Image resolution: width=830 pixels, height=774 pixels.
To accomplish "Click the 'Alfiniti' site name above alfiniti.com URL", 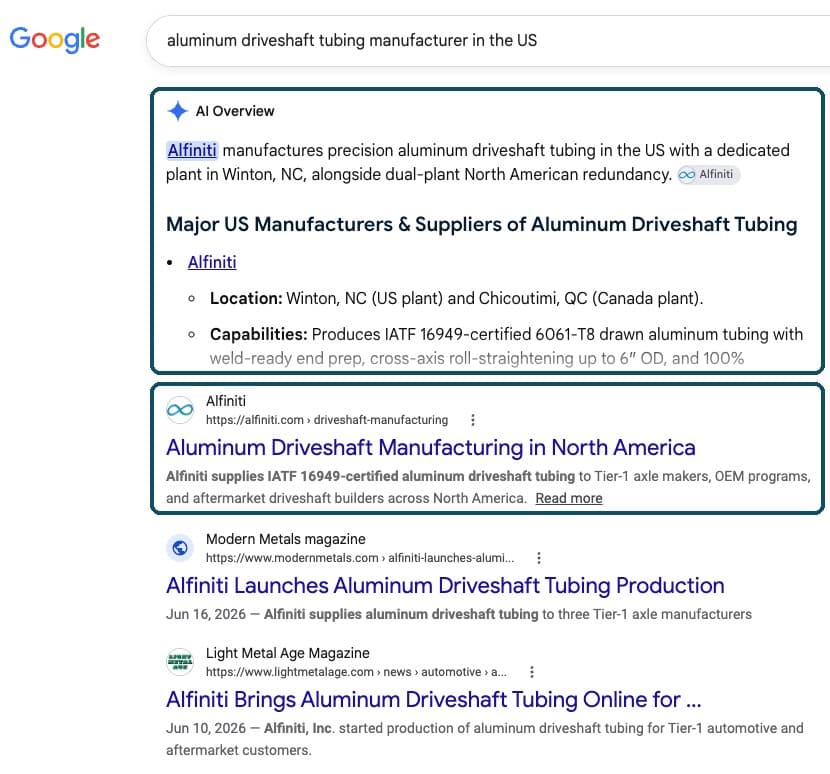I will [x=226, y=401].
